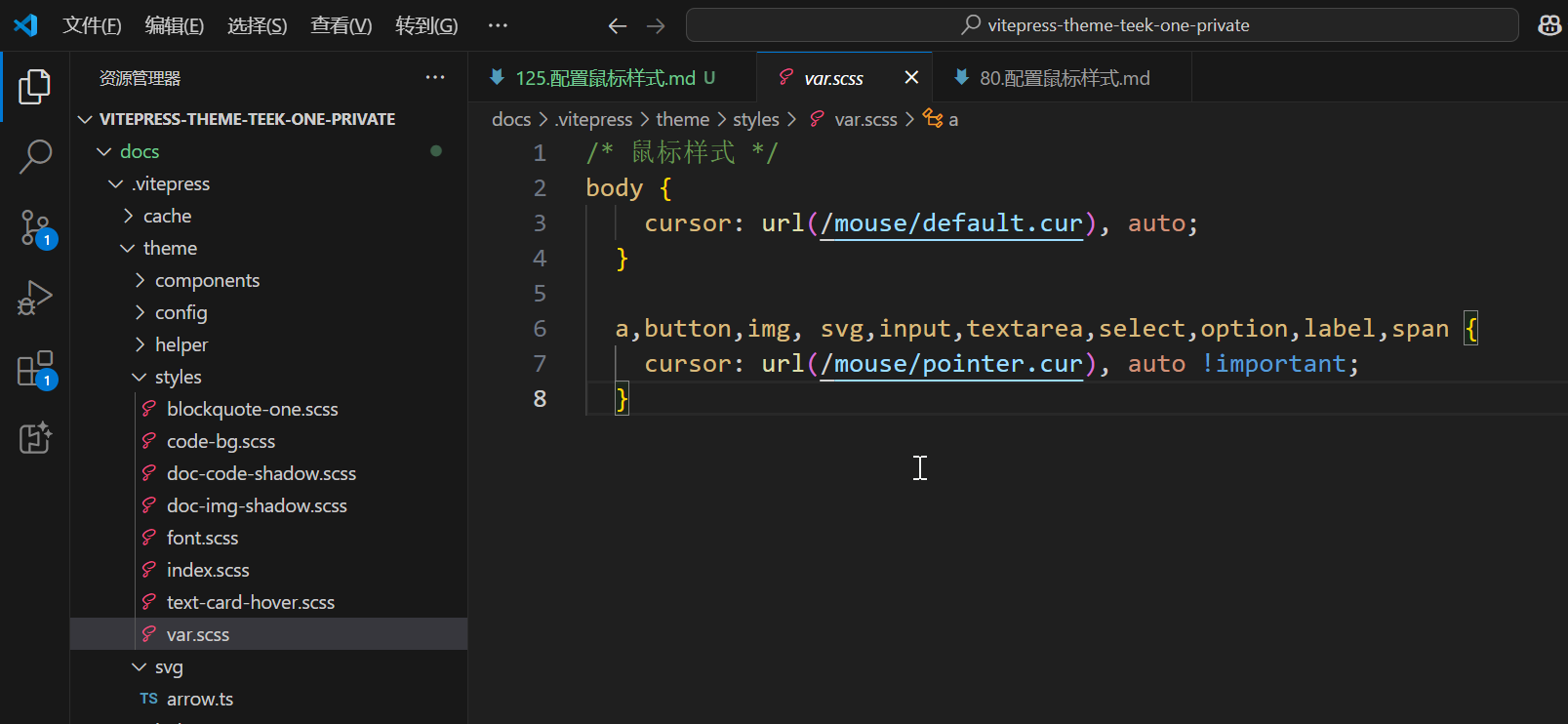The width and height of the screenshot is (1568, 724).
Task: Open the Search view icon
Action: click(35, 156)
